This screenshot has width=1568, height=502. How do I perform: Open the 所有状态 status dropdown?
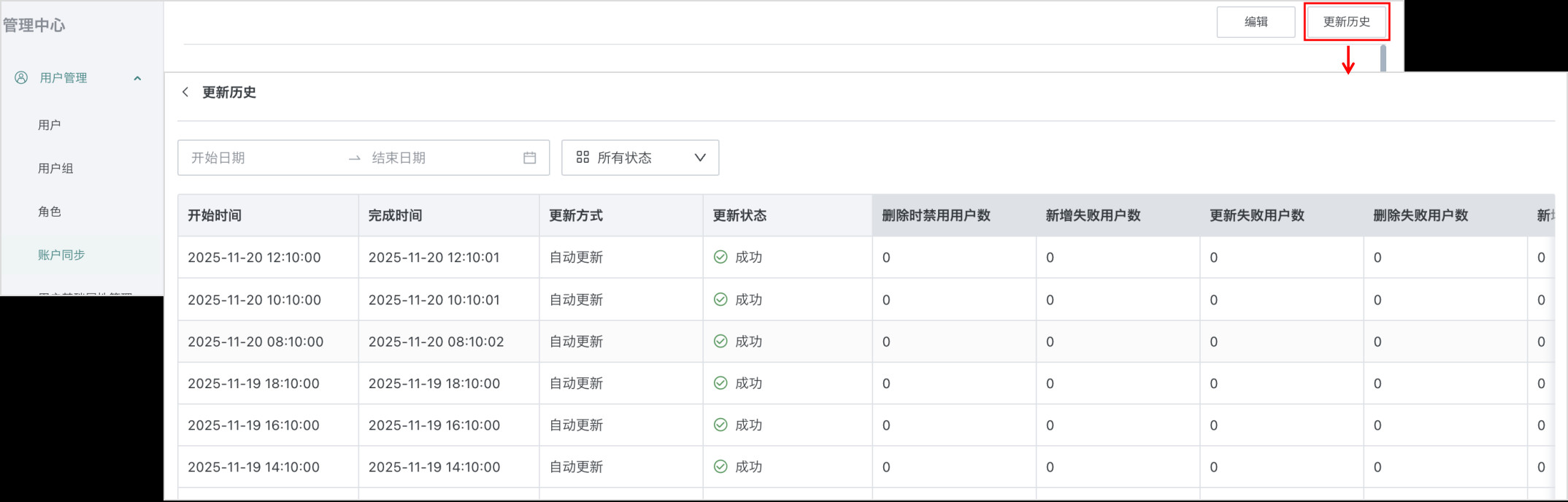(x=639, y=158)
